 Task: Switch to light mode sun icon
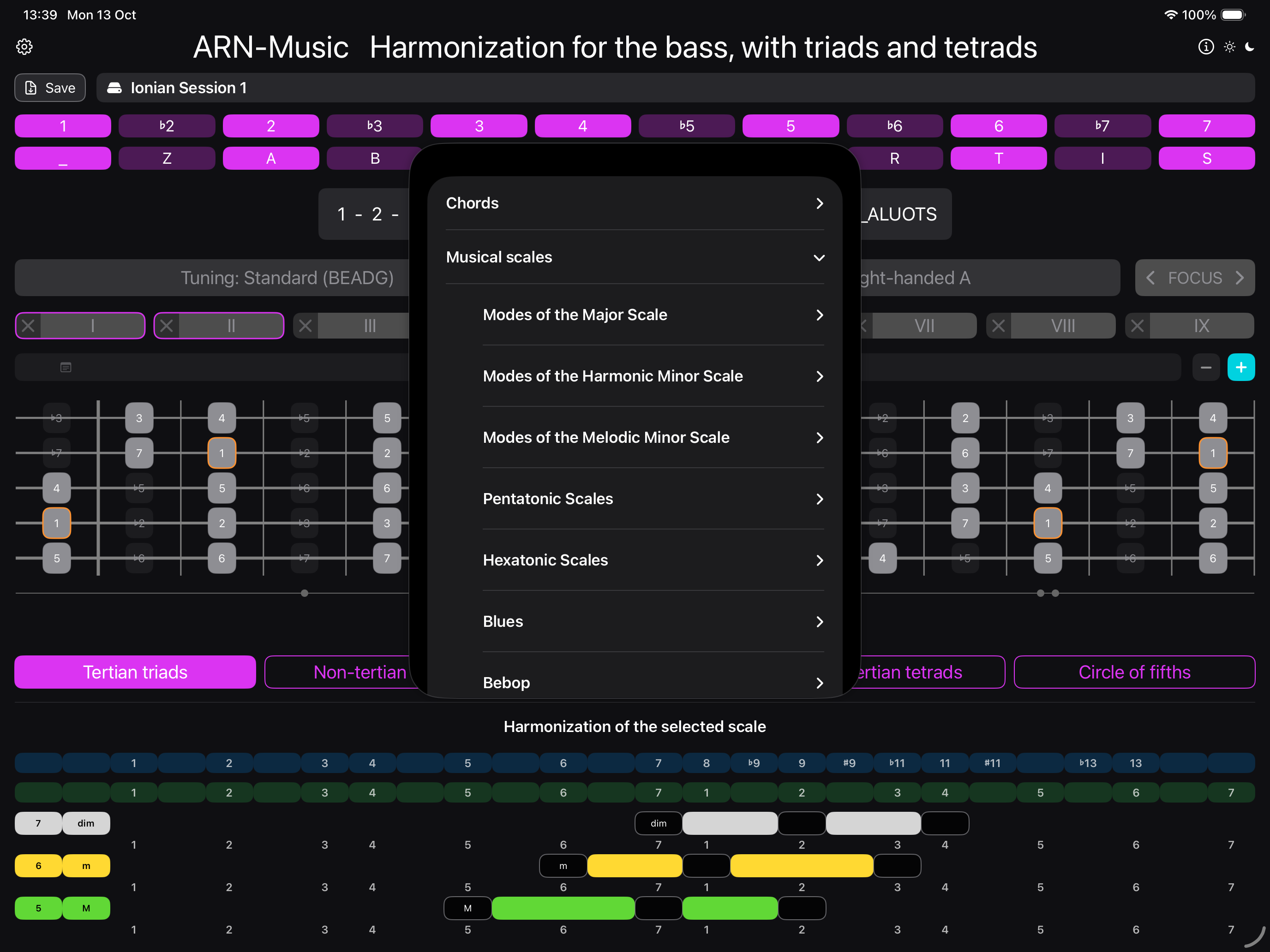coord(1229,47)
